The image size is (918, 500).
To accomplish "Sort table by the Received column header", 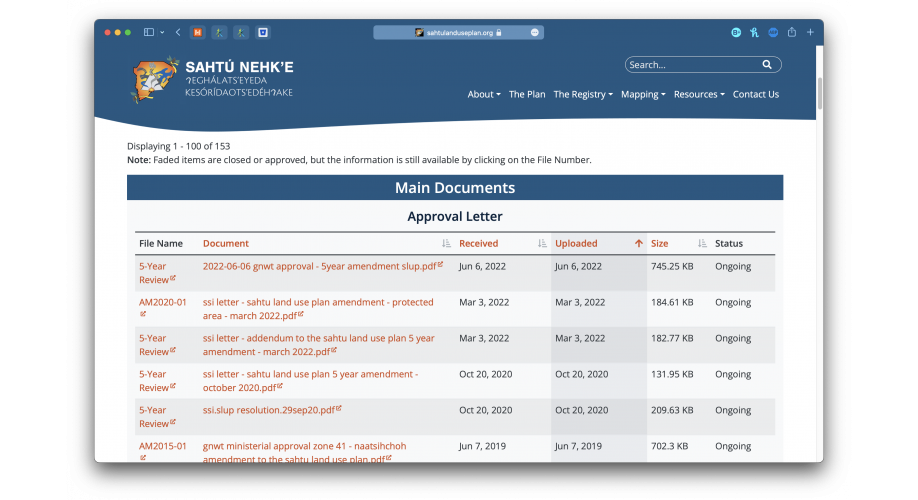I will (478, 244).
